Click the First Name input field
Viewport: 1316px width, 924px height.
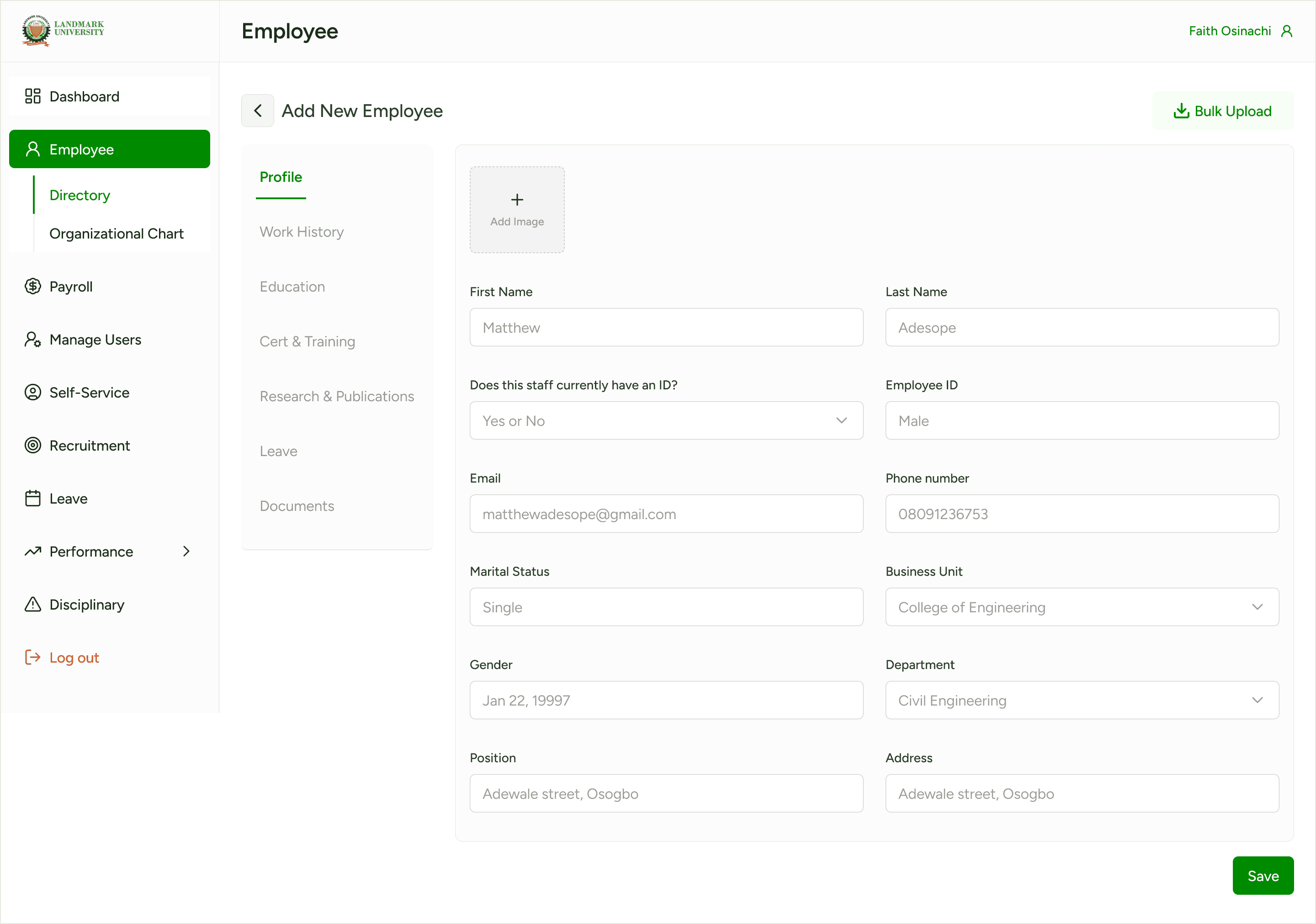[x=666, y=327]
